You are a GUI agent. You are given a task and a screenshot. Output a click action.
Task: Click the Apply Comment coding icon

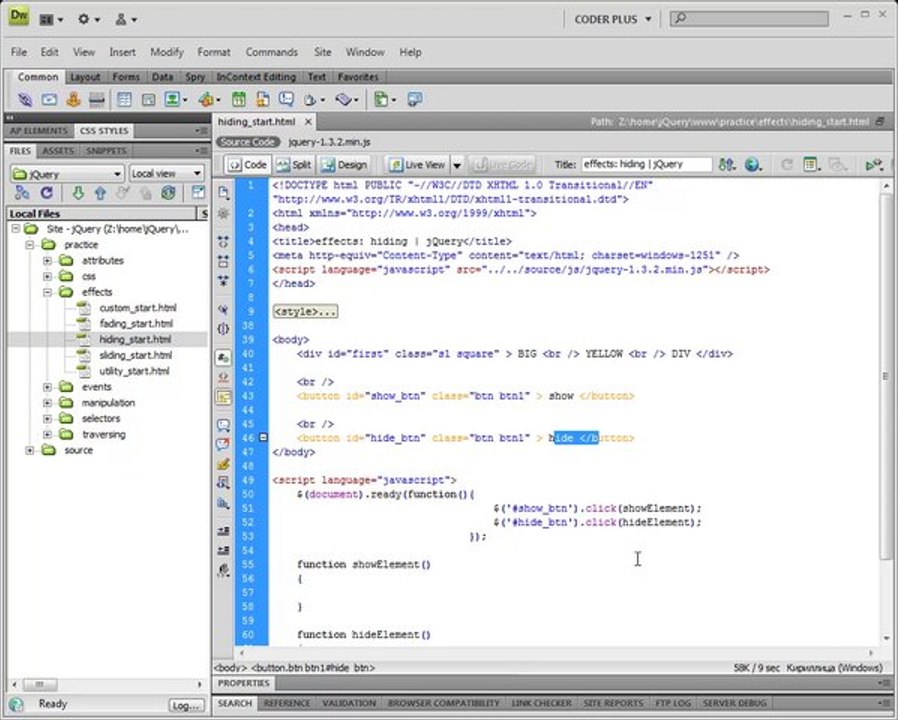pos(223,425)
